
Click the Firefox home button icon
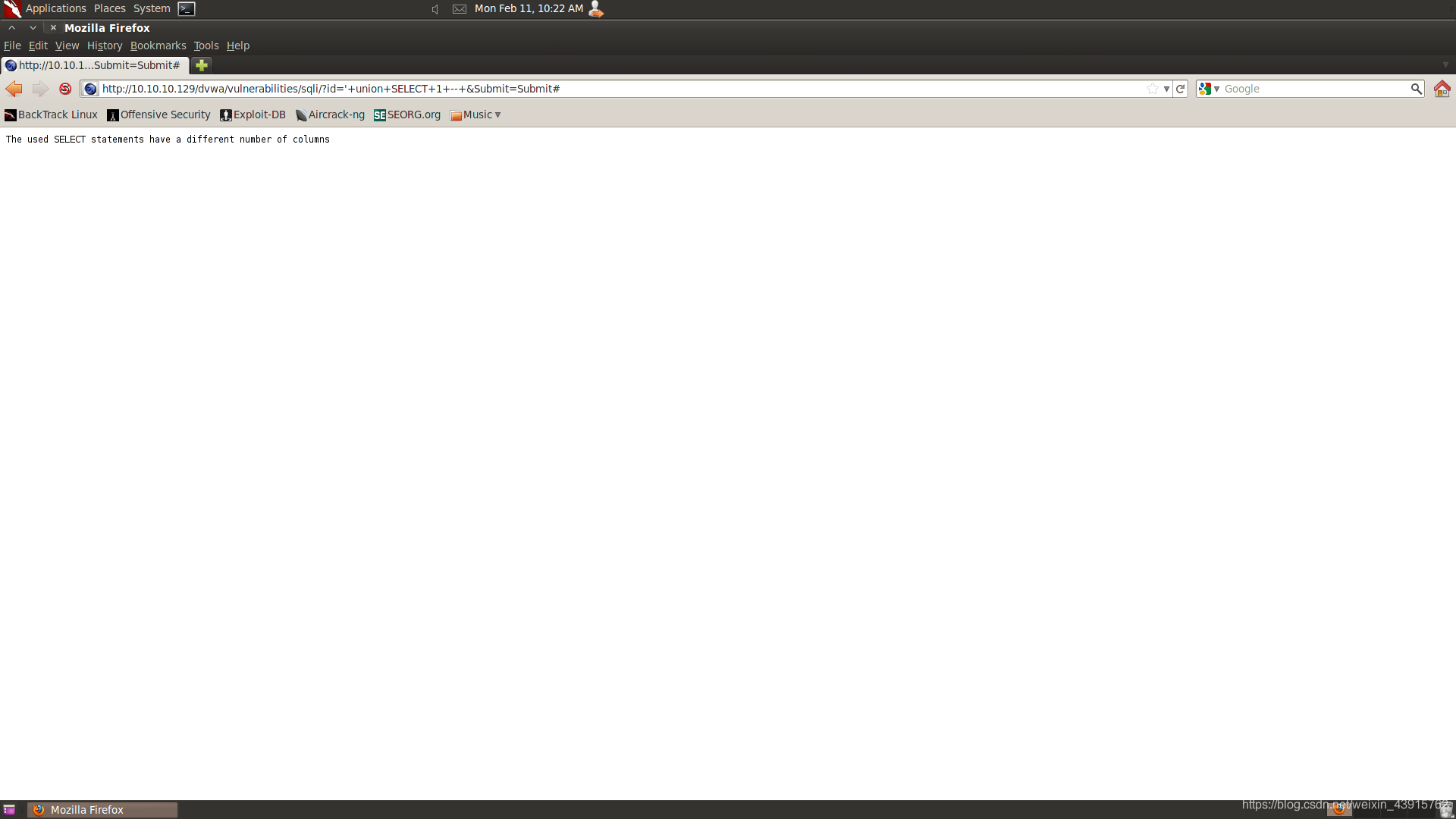pyautogui.click(x=1442, y=88)
